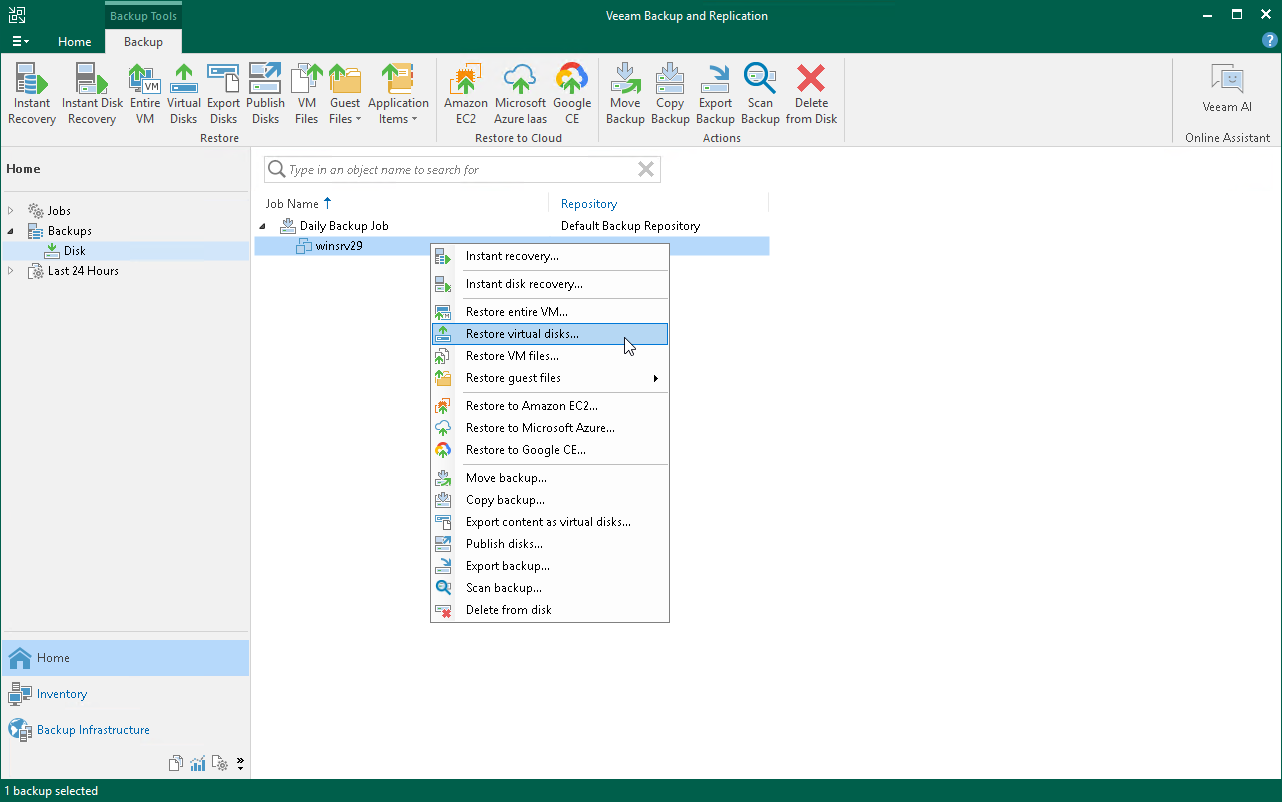Launch Instant Recovery from the ribbon
The height and width of the screenshot is (802, 1282).
[x=32, y=94]
